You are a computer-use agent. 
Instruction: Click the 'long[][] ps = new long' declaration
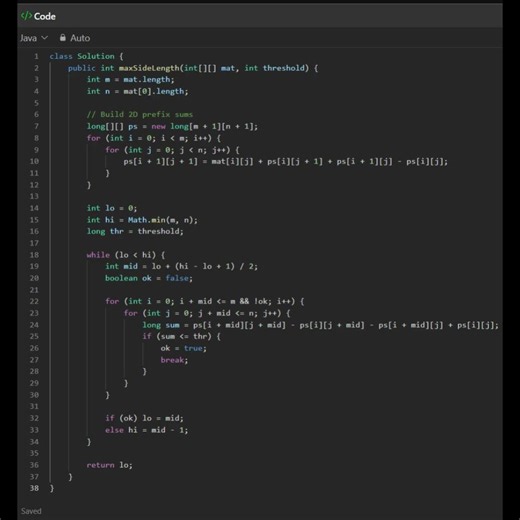tap(172, 126)
